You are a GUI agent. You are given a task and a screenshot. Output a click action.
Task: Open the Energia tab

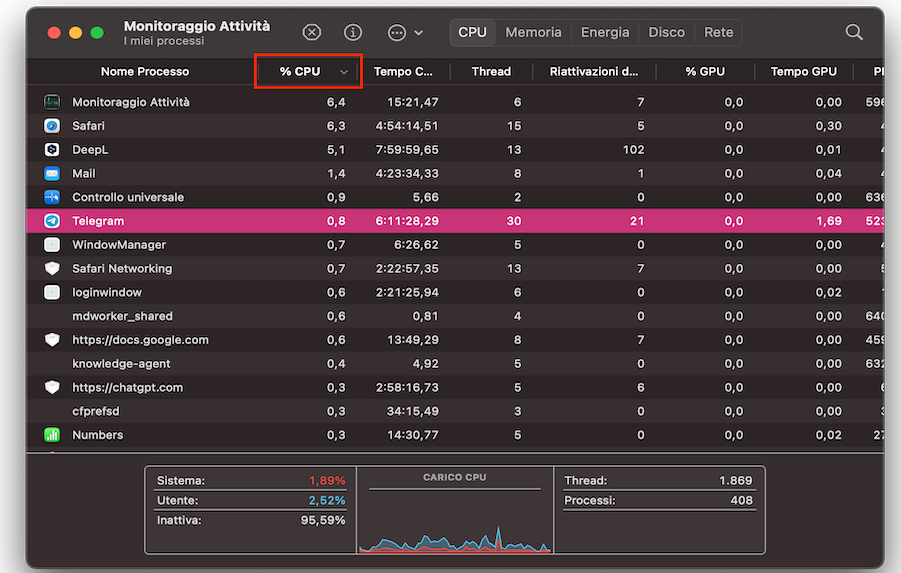click(605, 32)
